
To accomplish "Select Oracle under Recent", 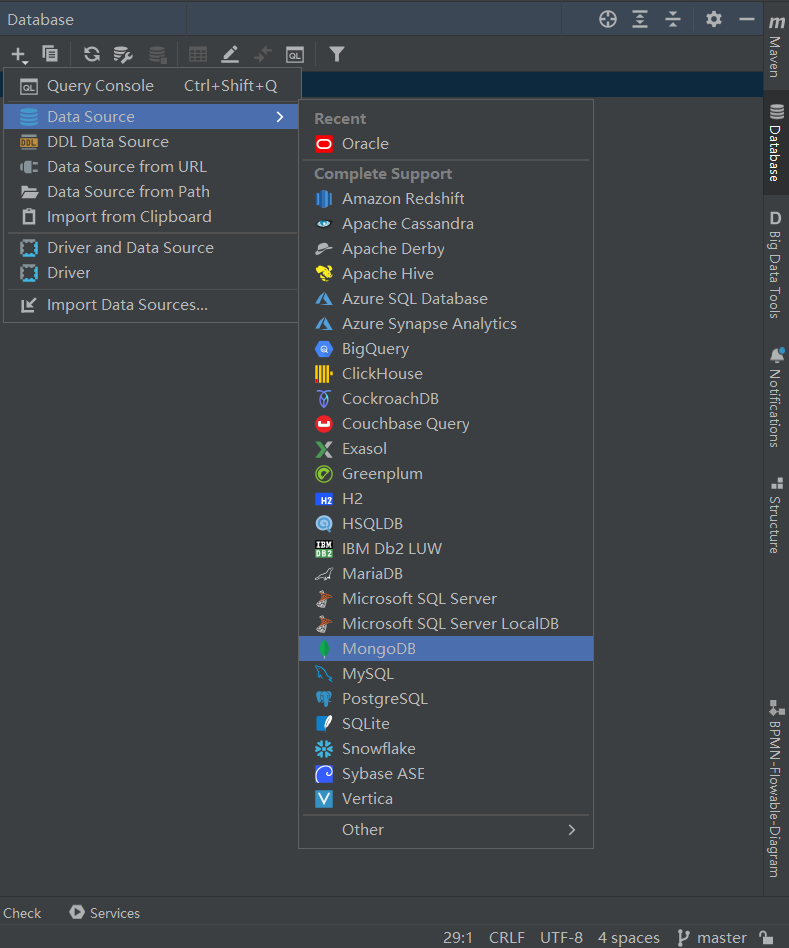I will point(445,144).
